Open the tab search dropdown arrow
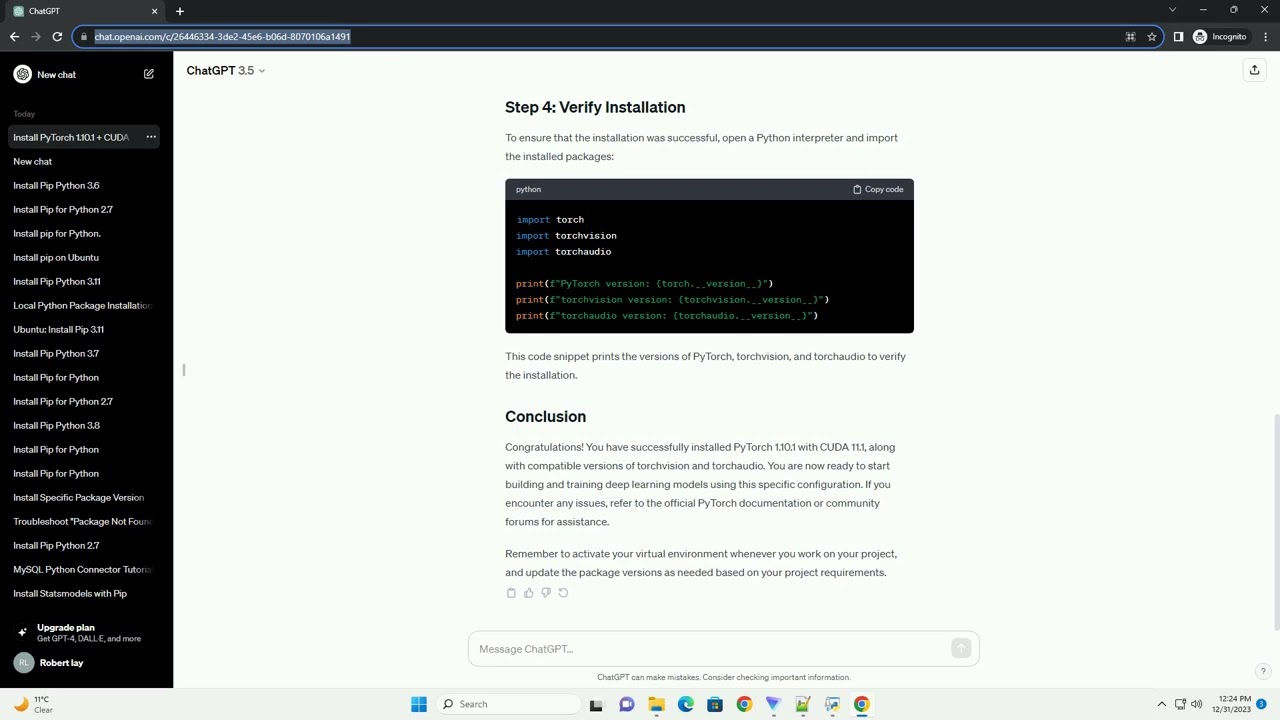The image size is (1280, 720). point(1172,10)
